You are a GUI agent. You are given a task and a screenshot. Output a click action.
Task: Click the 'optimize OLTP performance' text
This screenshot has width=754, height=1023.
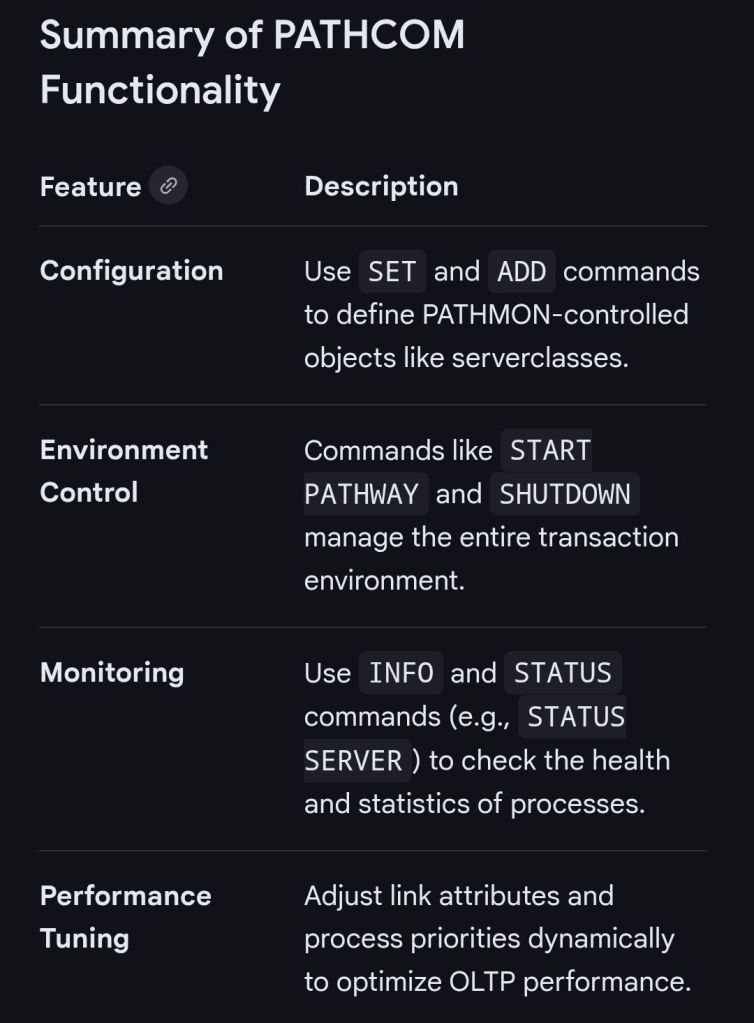tap(497, 982)
